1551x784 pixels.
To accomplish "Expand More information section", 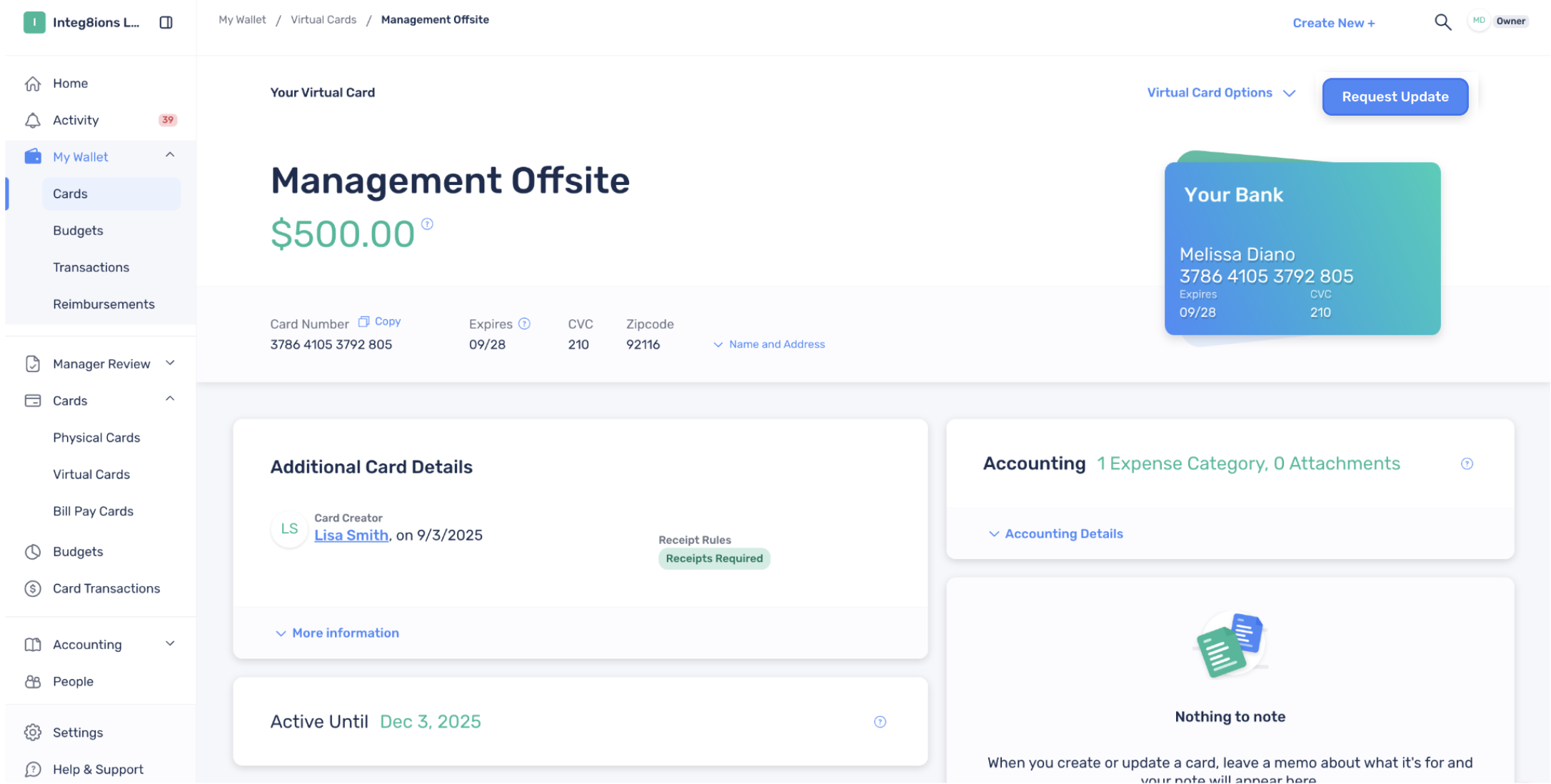I will click(337, 633).
